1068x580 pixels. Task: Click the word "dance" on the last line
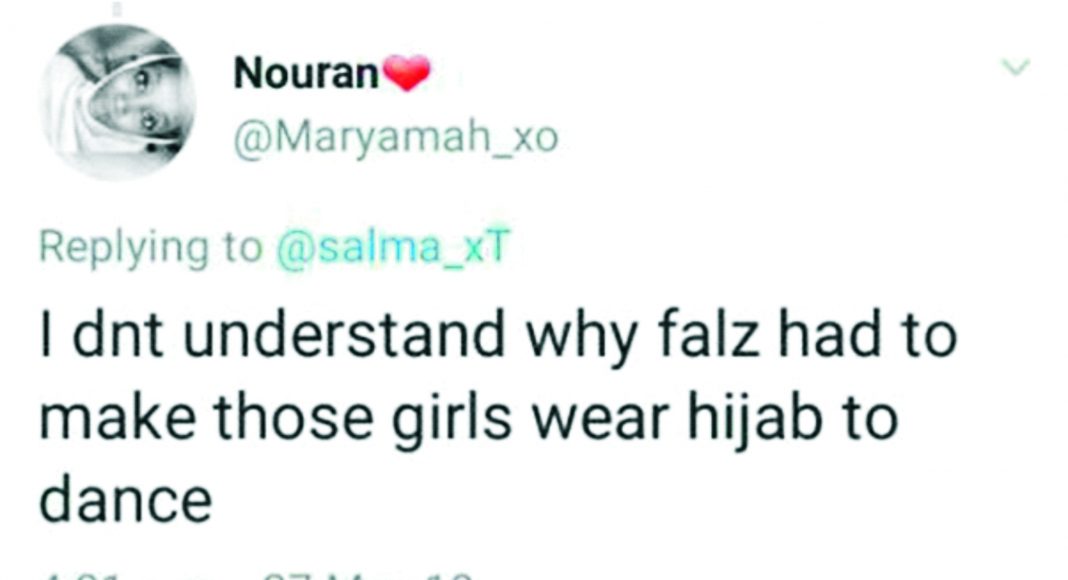tap(126, 501)
